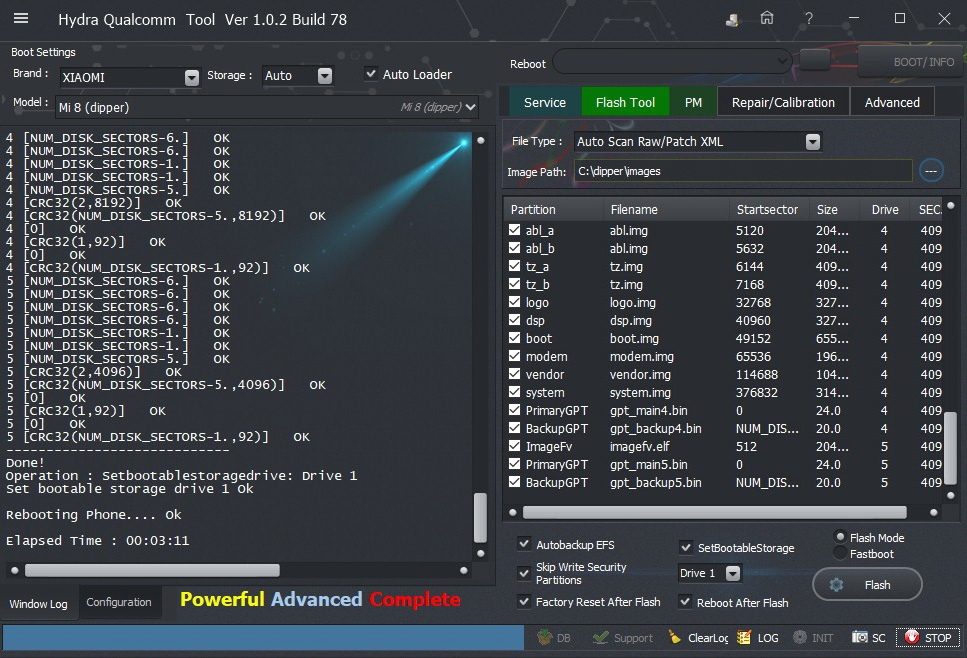Image resolution: width=967 pixels, height=658 pixels.
Task: Click the partition table horizontal scrollbar
Action: [715, 512]
